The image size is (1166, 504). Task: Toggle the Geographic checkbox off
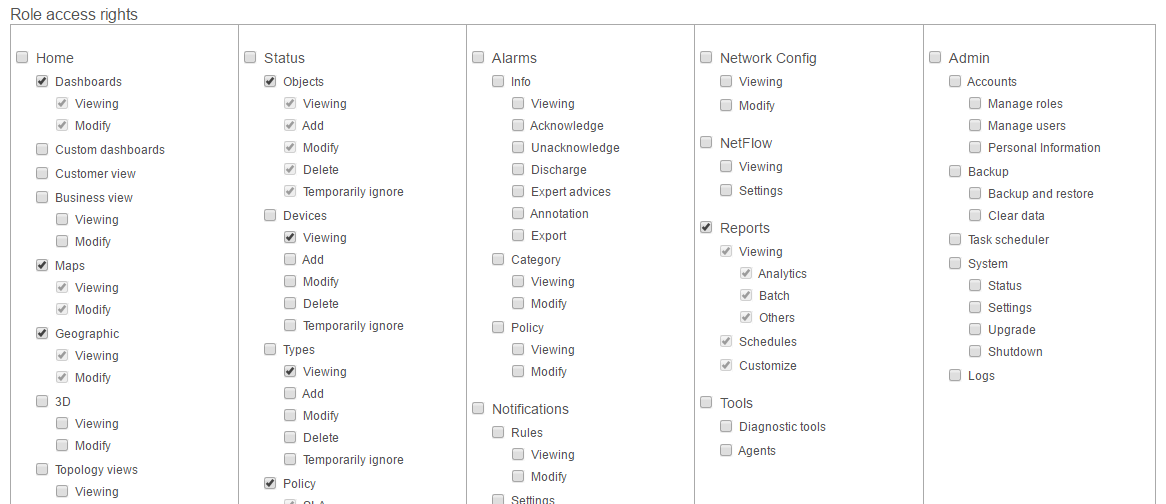[42, 334]
